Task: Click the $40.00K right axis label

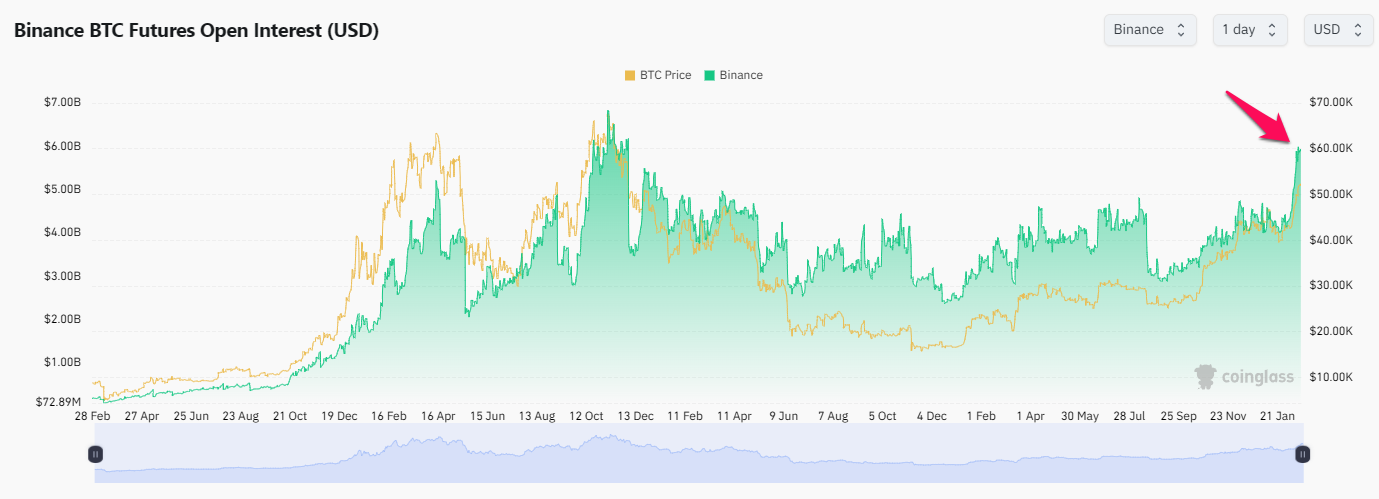Action: [x=1331, y=240]
